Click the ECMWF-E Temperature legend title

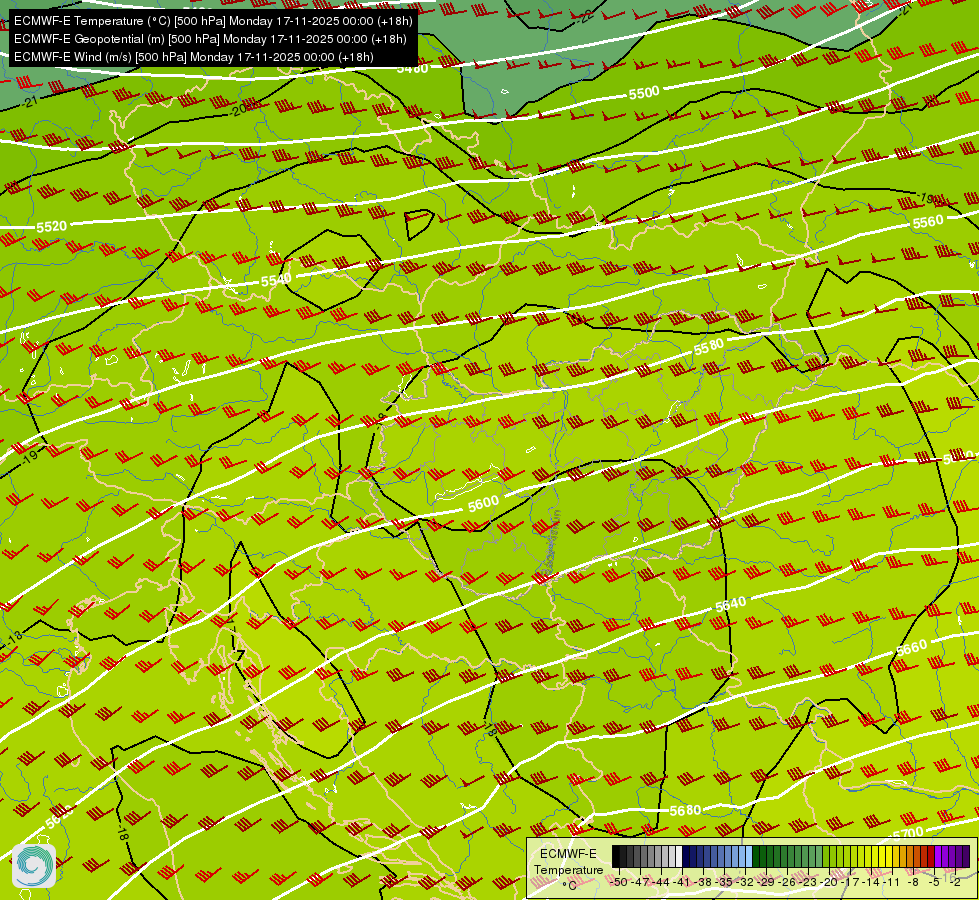(x=568, y=861)
